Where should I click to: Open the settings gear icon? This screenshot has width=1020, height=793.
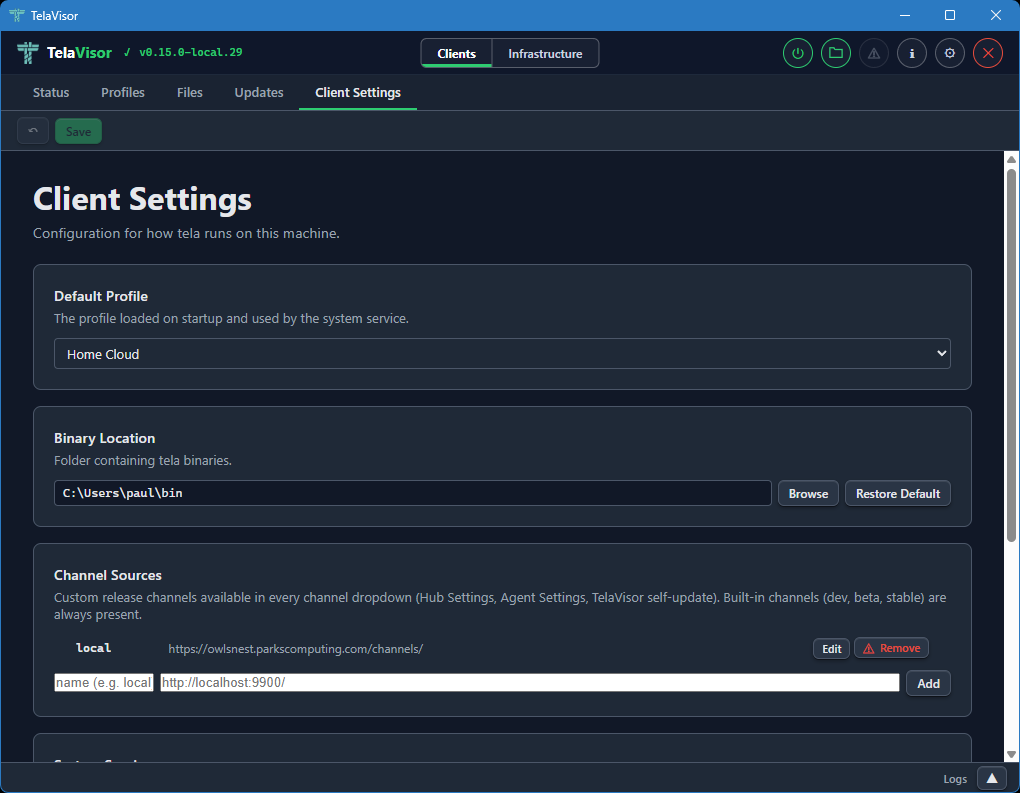(x=950, y=53)
